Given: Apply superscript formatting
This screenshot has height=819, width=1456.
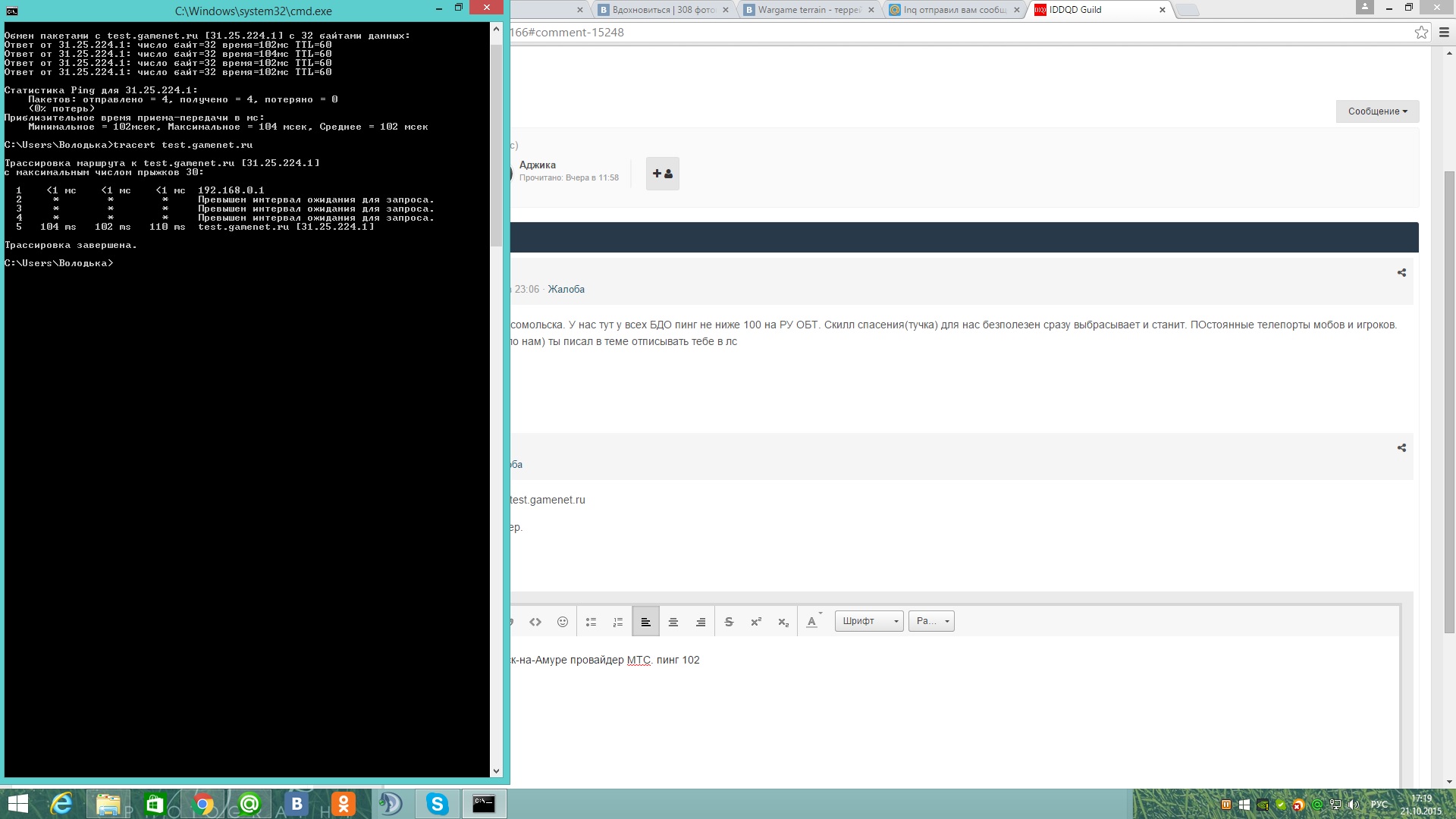Looking at the screenshot, I should tap(756, 622).
